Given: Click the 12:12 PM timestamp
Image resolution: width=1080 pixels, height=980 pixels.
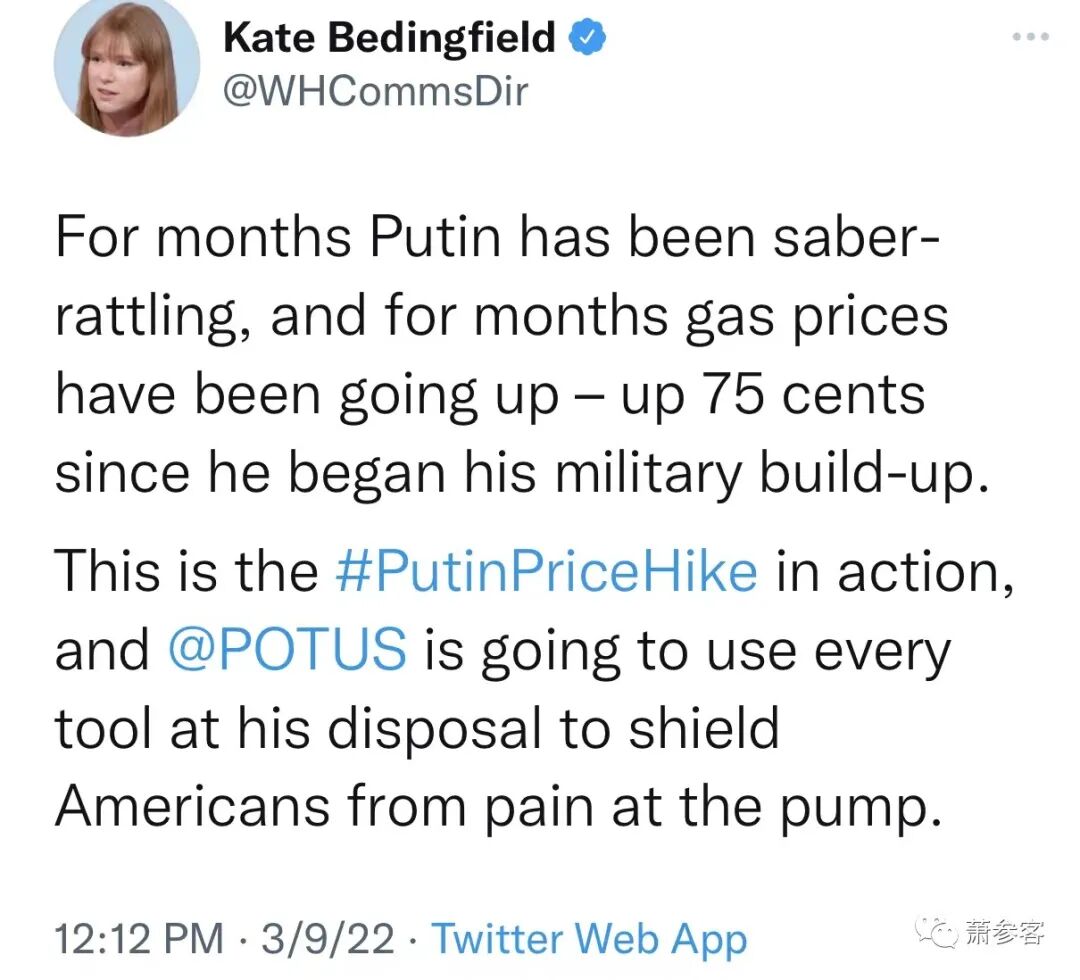Looking at the screenshot, I should point(139,938).
